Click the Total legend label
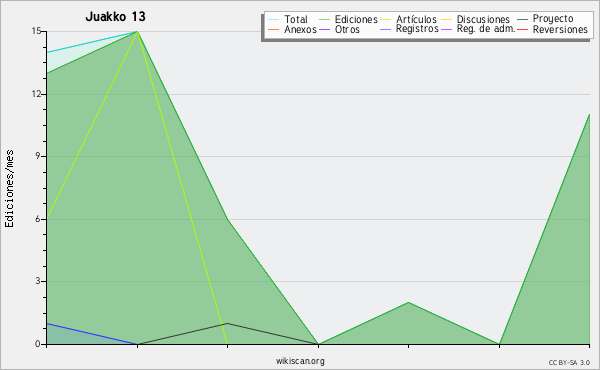The height and width of the screenshot is (370, 600). click(x=296, y=19)
